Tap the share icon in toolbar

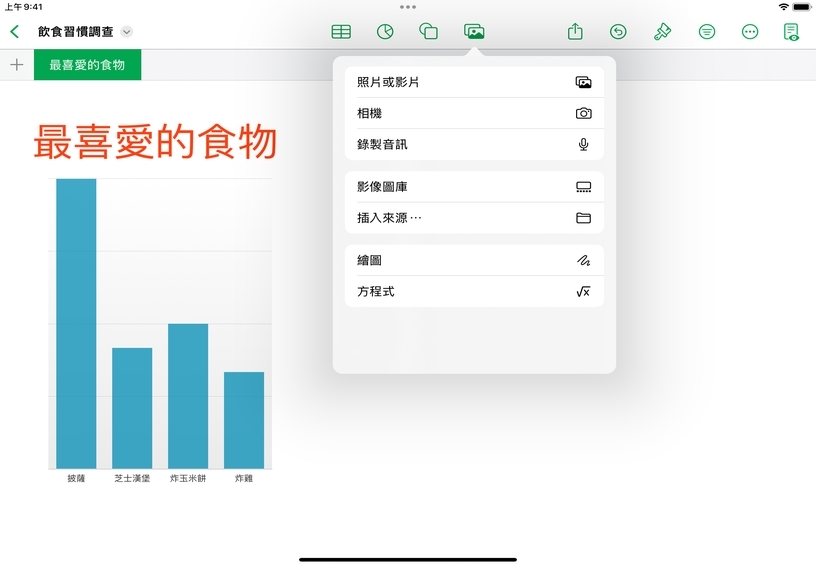[575, 32]
